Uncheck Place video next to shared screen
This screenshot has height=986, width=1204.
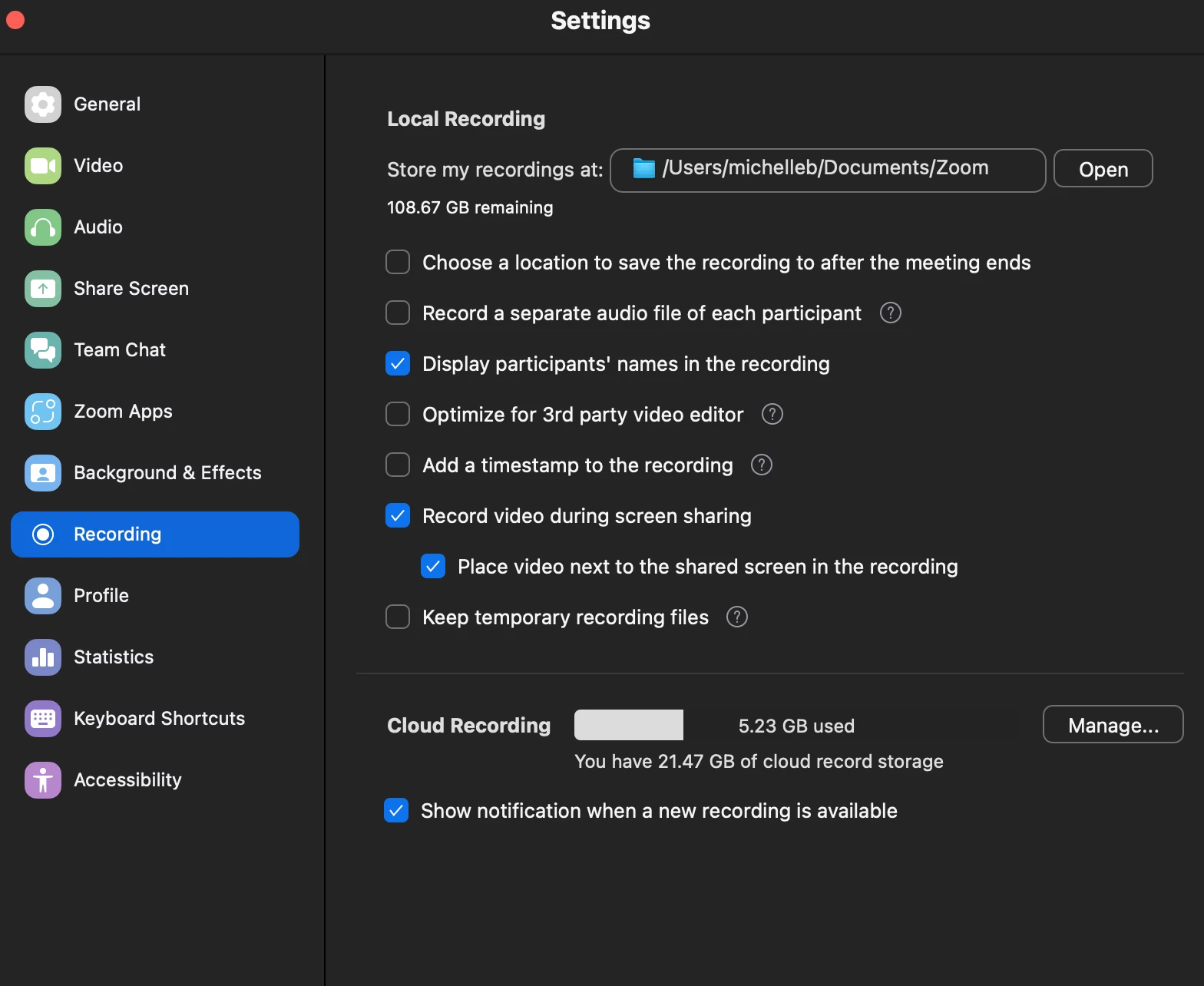pos(433,567)
